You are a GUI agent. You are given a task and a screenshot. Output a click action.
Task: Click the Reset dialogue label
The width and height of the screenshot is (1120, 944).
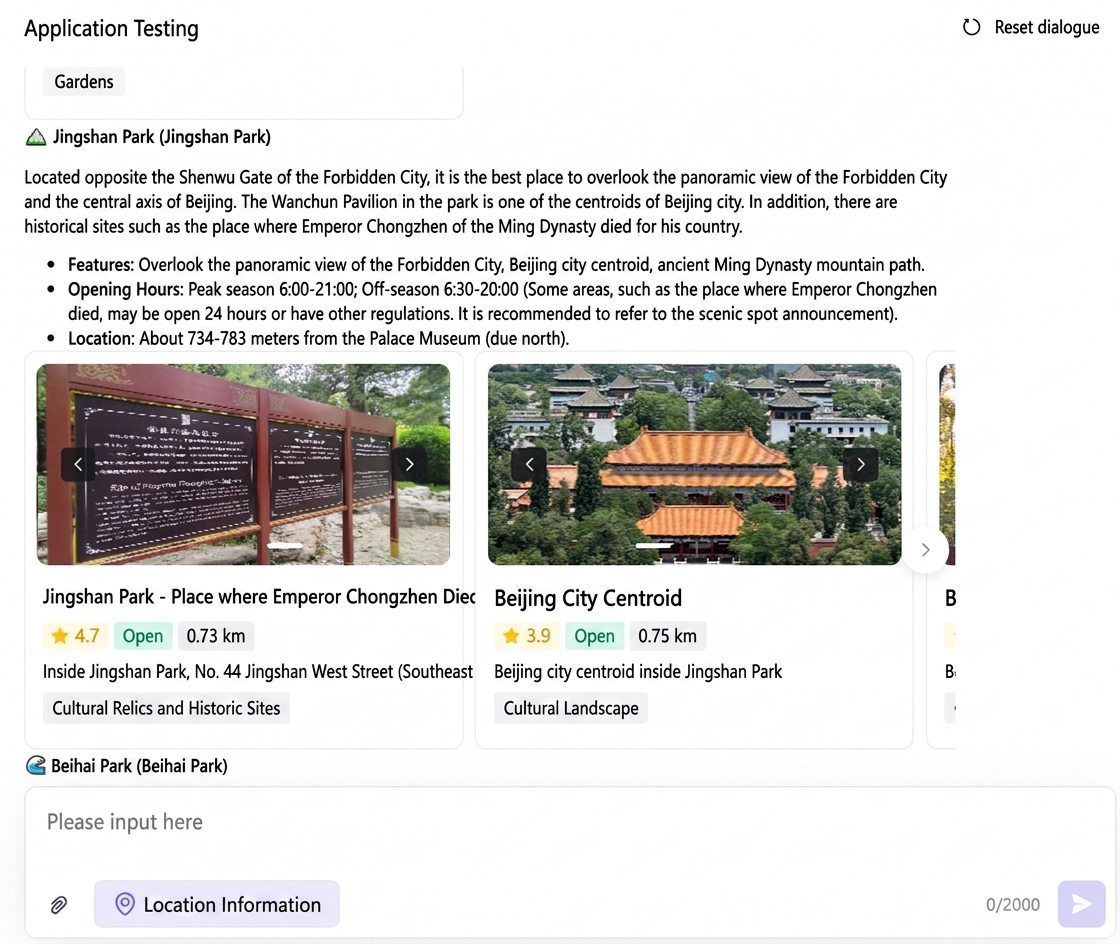pyautogui.click(x=1046, y=27)
